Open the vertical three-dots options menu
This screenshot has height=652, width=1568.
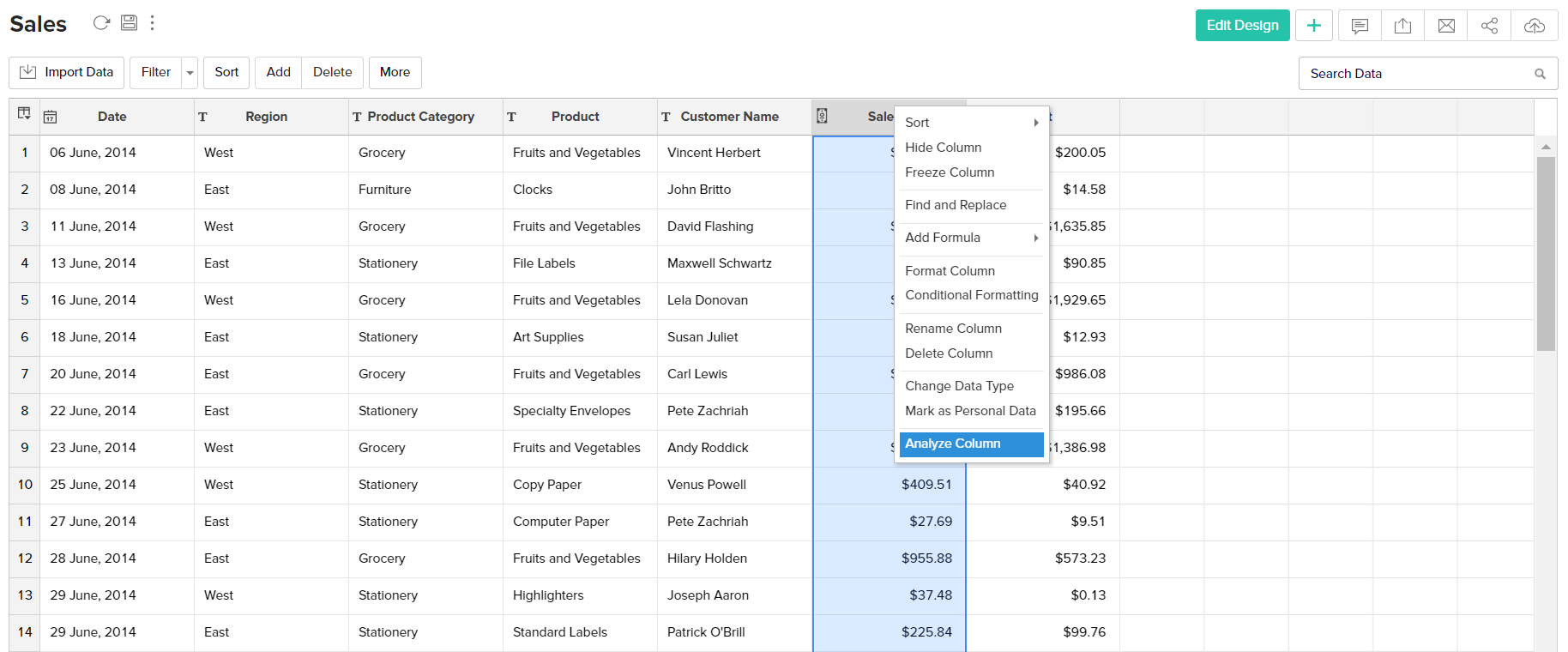pyautogui.click(x=153, y=23)
